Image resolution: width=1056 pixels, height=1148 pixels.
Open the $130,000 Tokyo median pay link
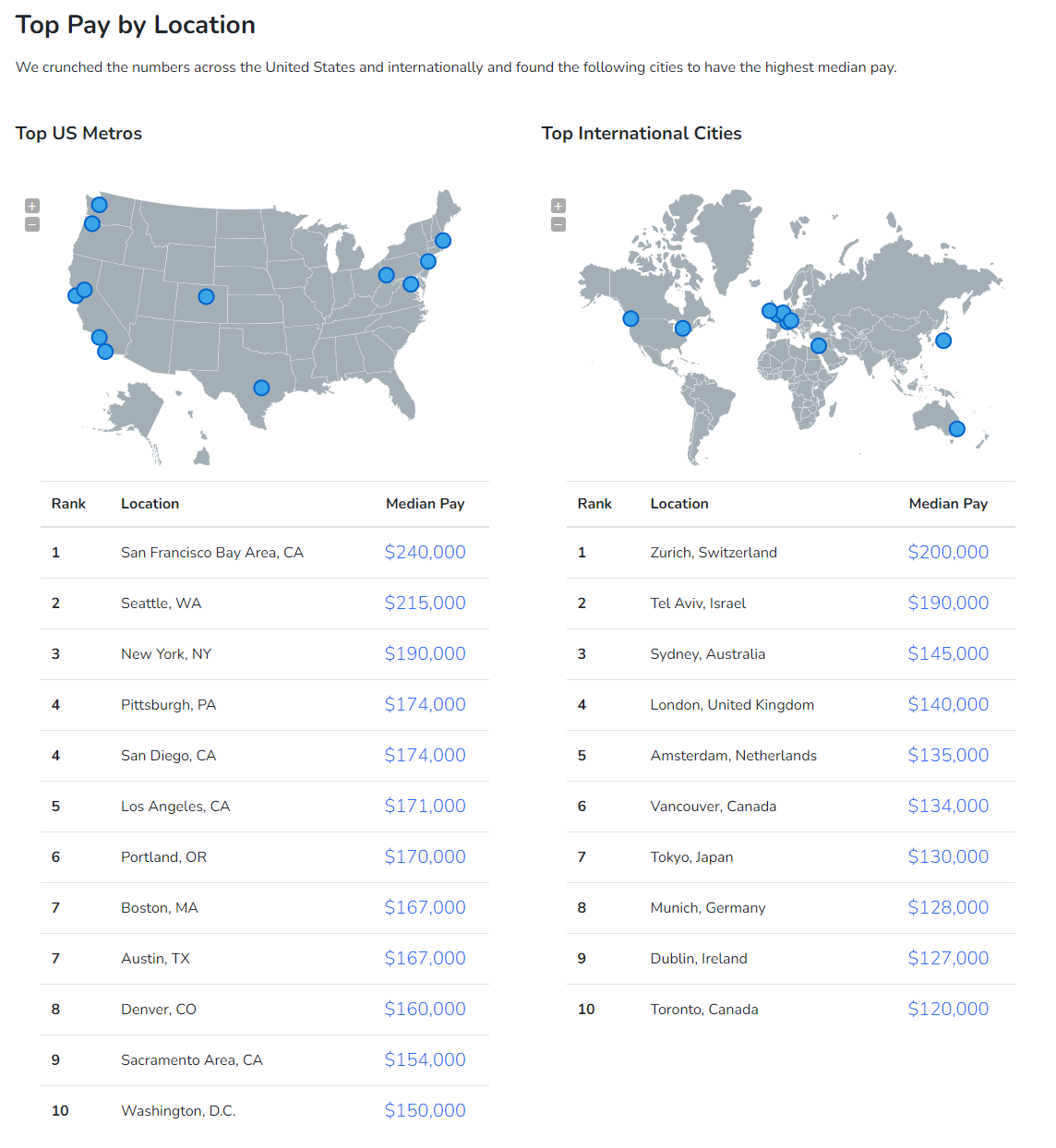click(949, 856)
